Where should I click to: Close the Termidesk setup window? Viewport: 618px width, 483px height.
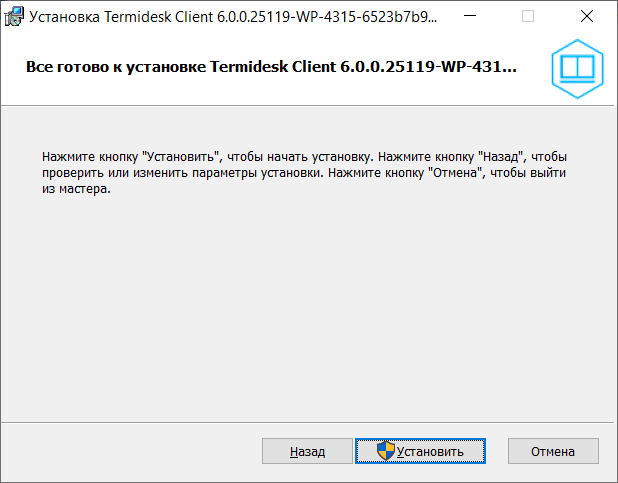[586, 16]
